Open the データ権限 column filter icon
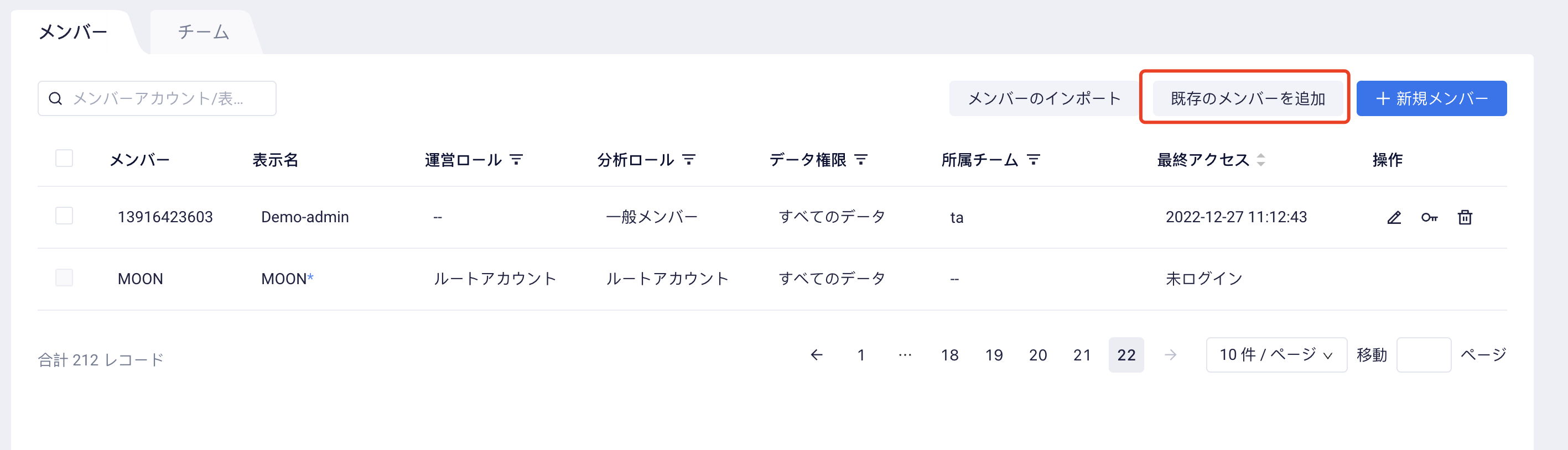This screenshot has width=1568, height=450. [x=861, y=159]
